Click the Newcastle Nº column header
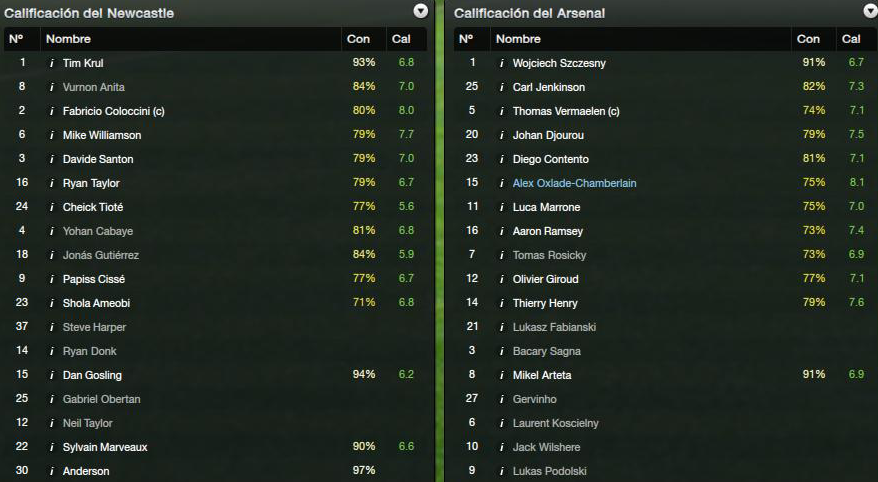Screen dimensions: 878x482 [21, 39]
